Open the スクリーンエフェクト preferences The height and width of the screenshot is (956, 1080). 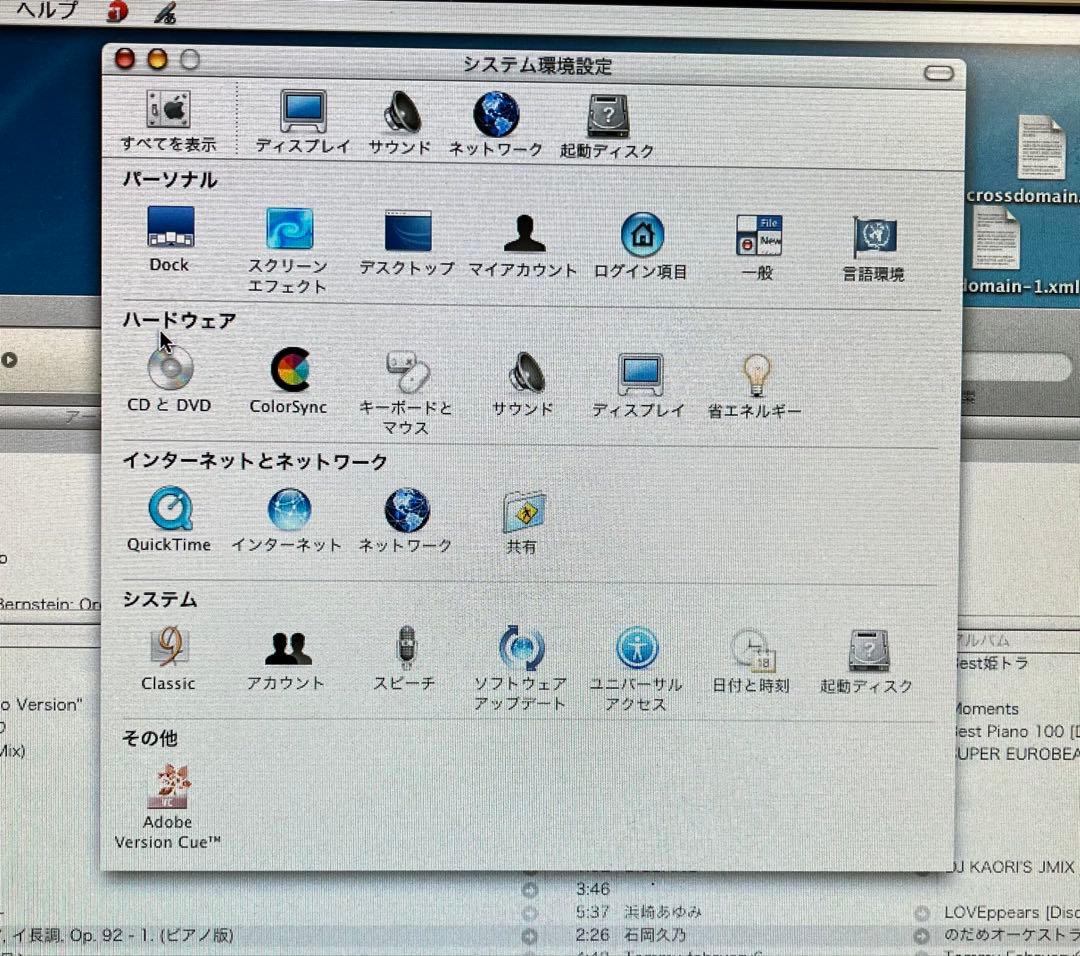(x=289, y=230)
